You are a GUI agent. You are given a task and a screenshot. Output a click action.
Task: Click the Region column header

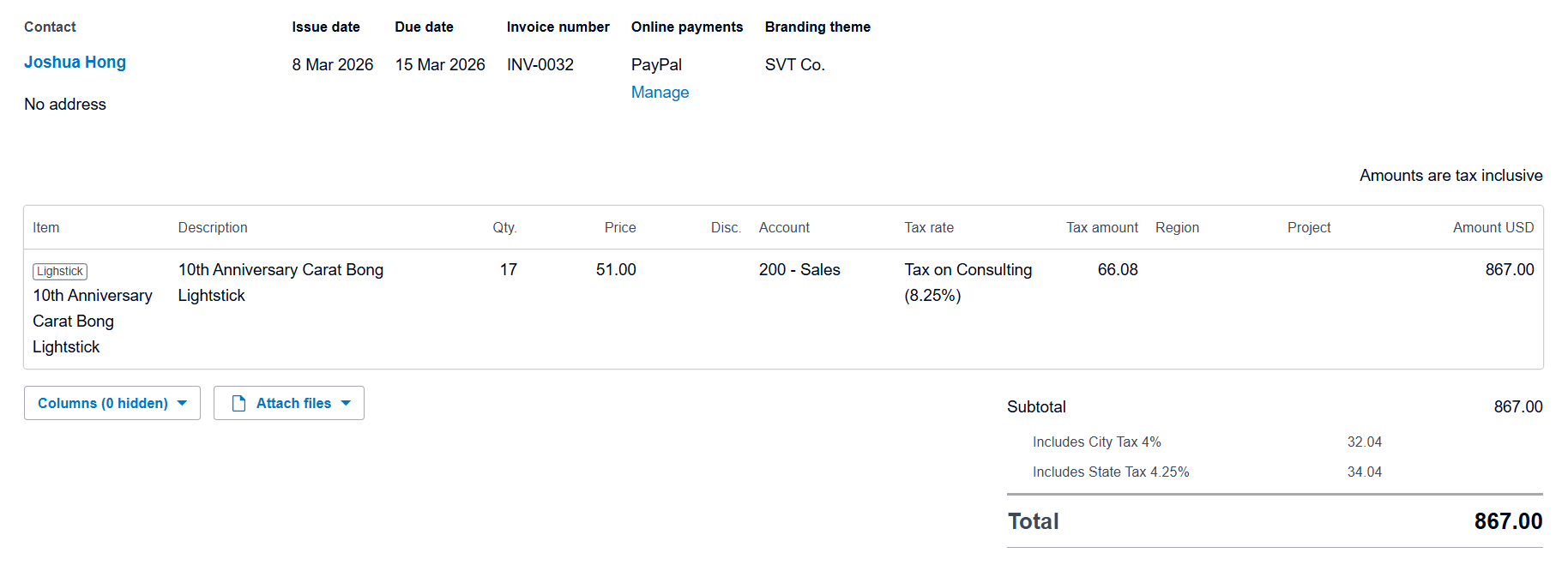(1177, 227)
